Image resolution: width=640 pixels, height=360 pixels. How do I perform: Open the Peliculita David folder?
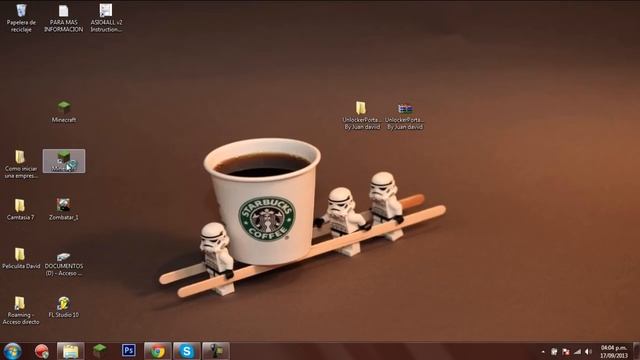[x=21, y=258]
